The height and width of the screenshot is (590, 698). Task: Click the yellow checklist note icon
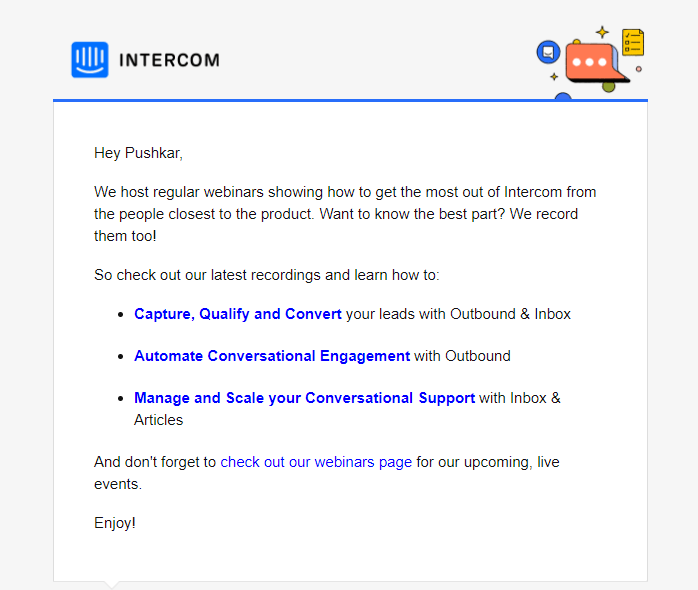click(x=633, y=42)
